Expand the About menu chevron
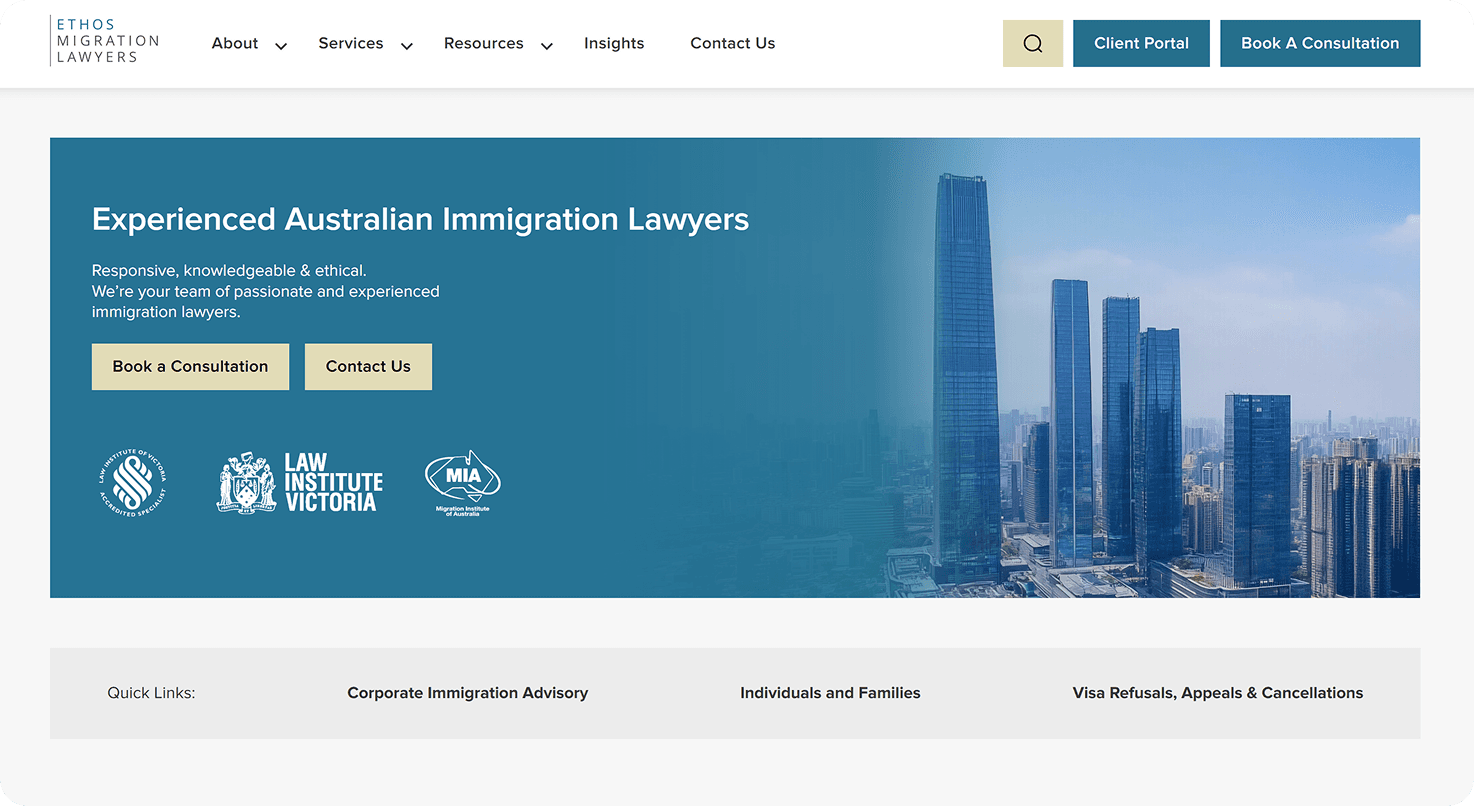The width and height of the screenshot is (1474, 806). [281, 45]
